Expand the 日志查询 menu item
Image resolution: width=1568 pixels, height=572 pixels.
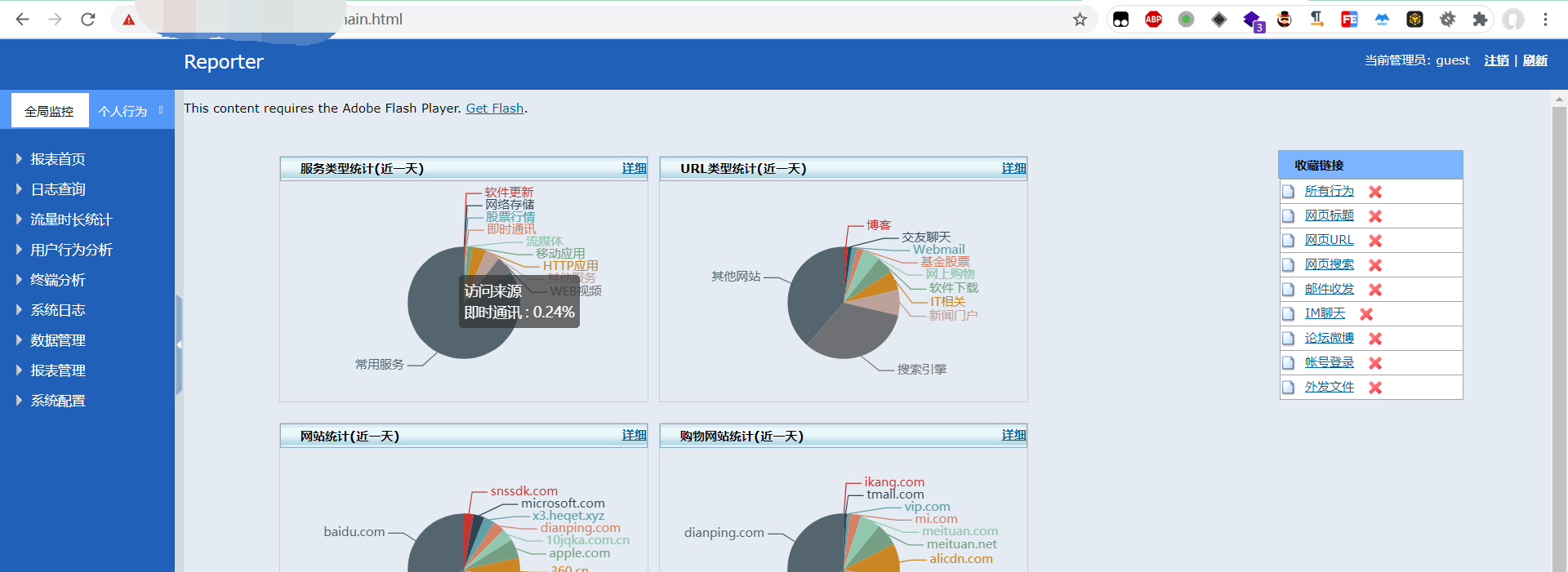[x=57, y=189]
